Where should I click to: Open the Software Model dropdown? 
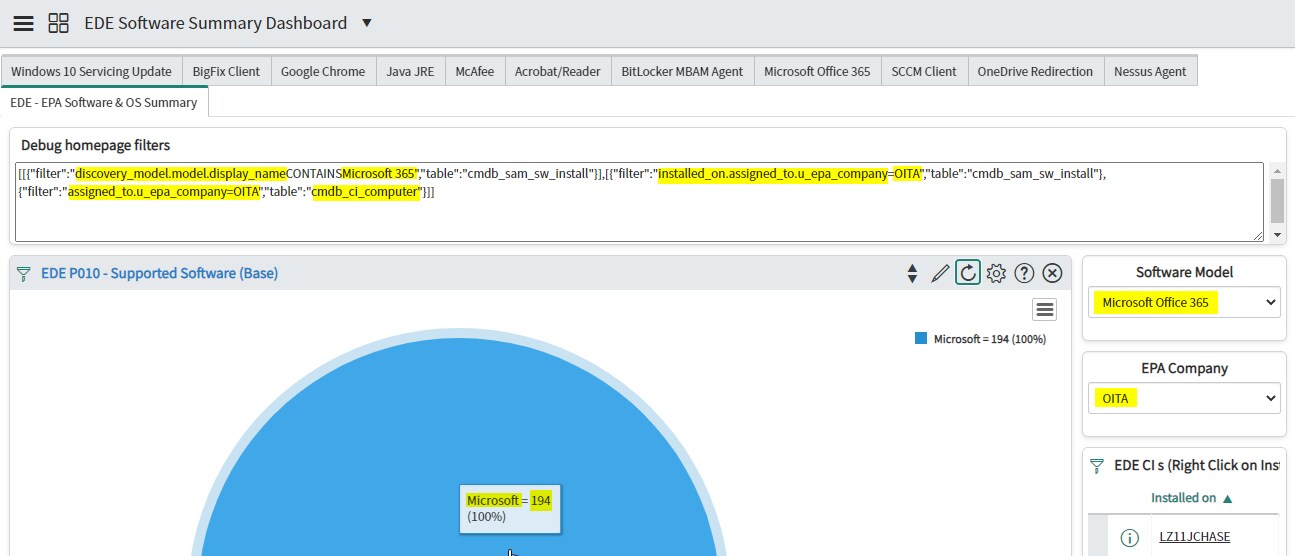pyautogui.click(x=1184, y=302)
